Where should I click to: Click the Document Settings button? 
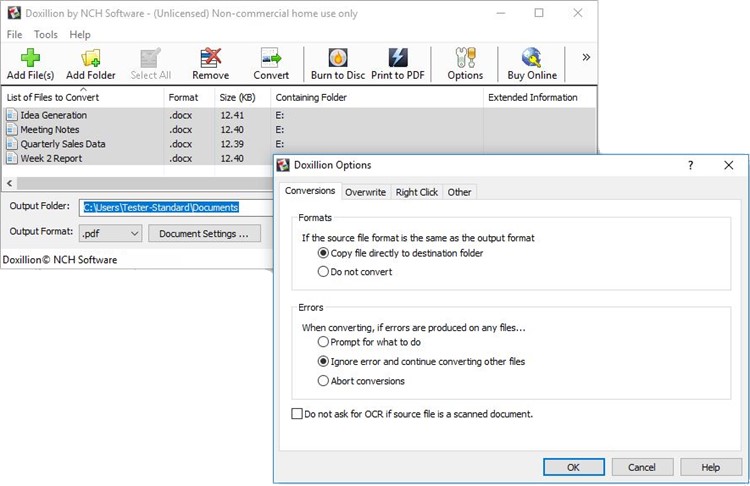(204, 233)
